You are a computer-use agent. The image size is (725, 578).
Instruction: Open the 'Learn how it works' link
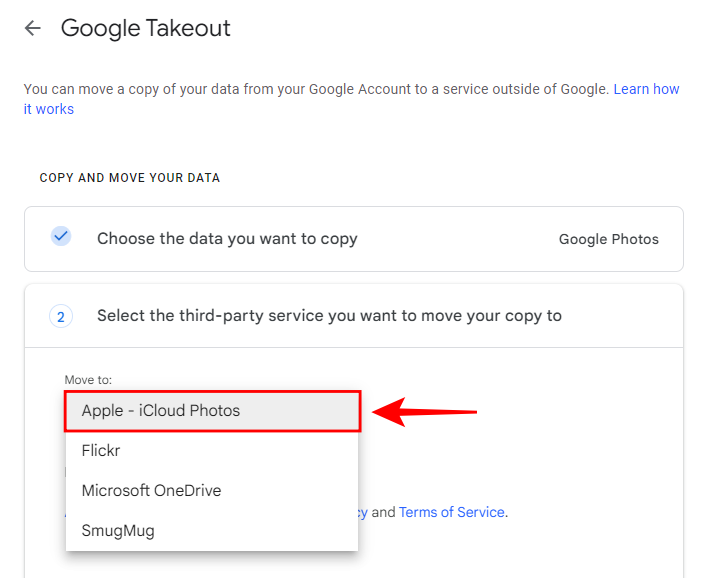pyautogui.click(x=646, y=90)
